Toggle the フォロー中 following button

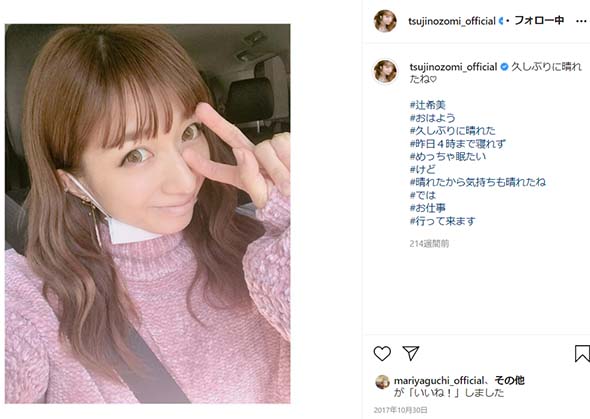coord(539,20)
